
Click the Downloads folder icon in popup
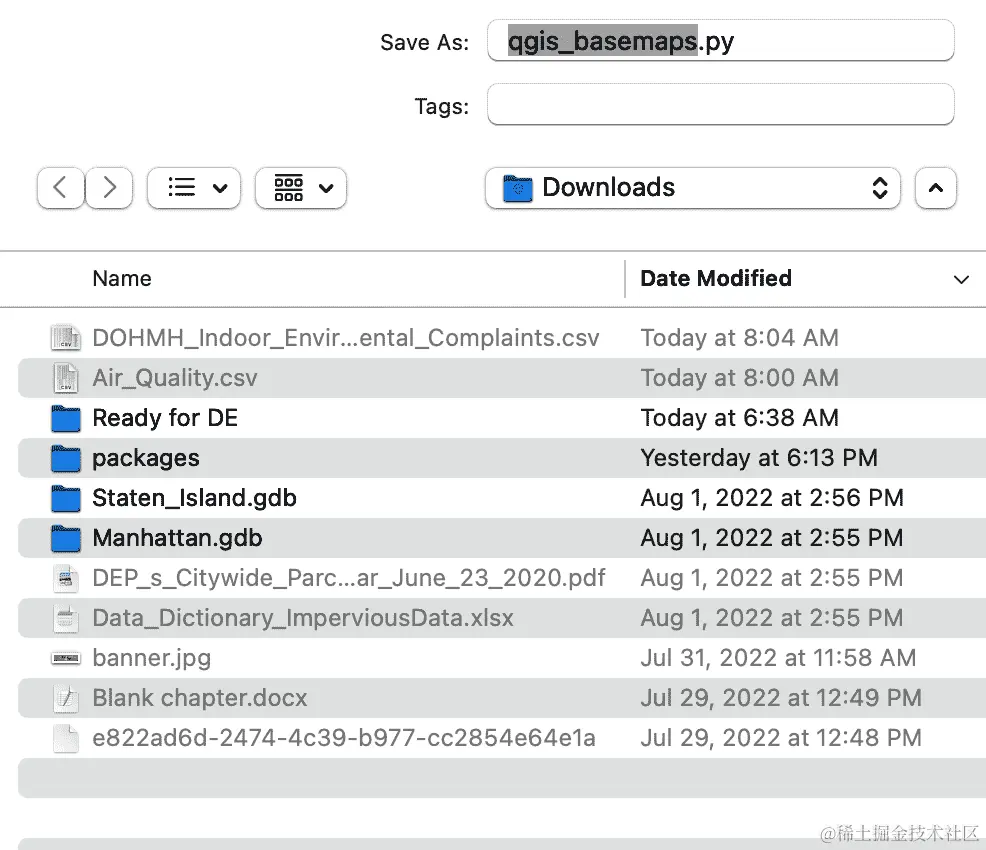[518, 188]
